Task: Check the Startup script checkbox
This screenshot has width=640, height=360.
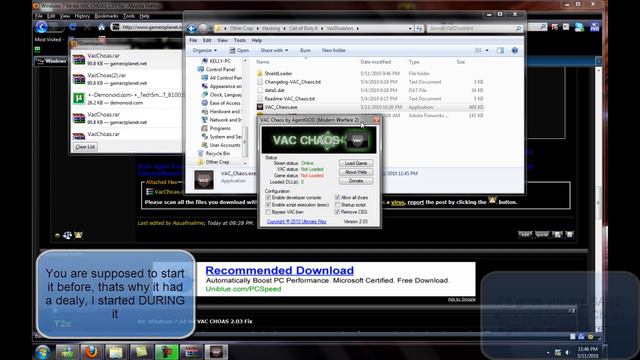Action: (337, 205)
